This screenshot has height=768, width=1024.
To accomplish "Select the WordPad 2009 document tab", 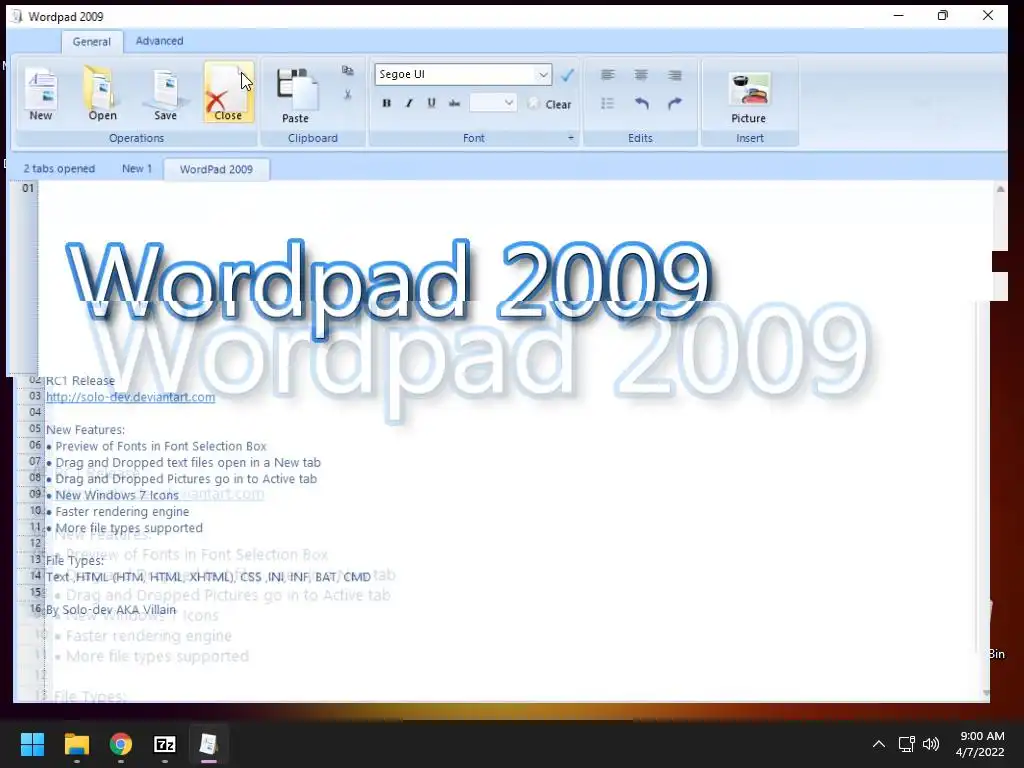I will point(216,169).
